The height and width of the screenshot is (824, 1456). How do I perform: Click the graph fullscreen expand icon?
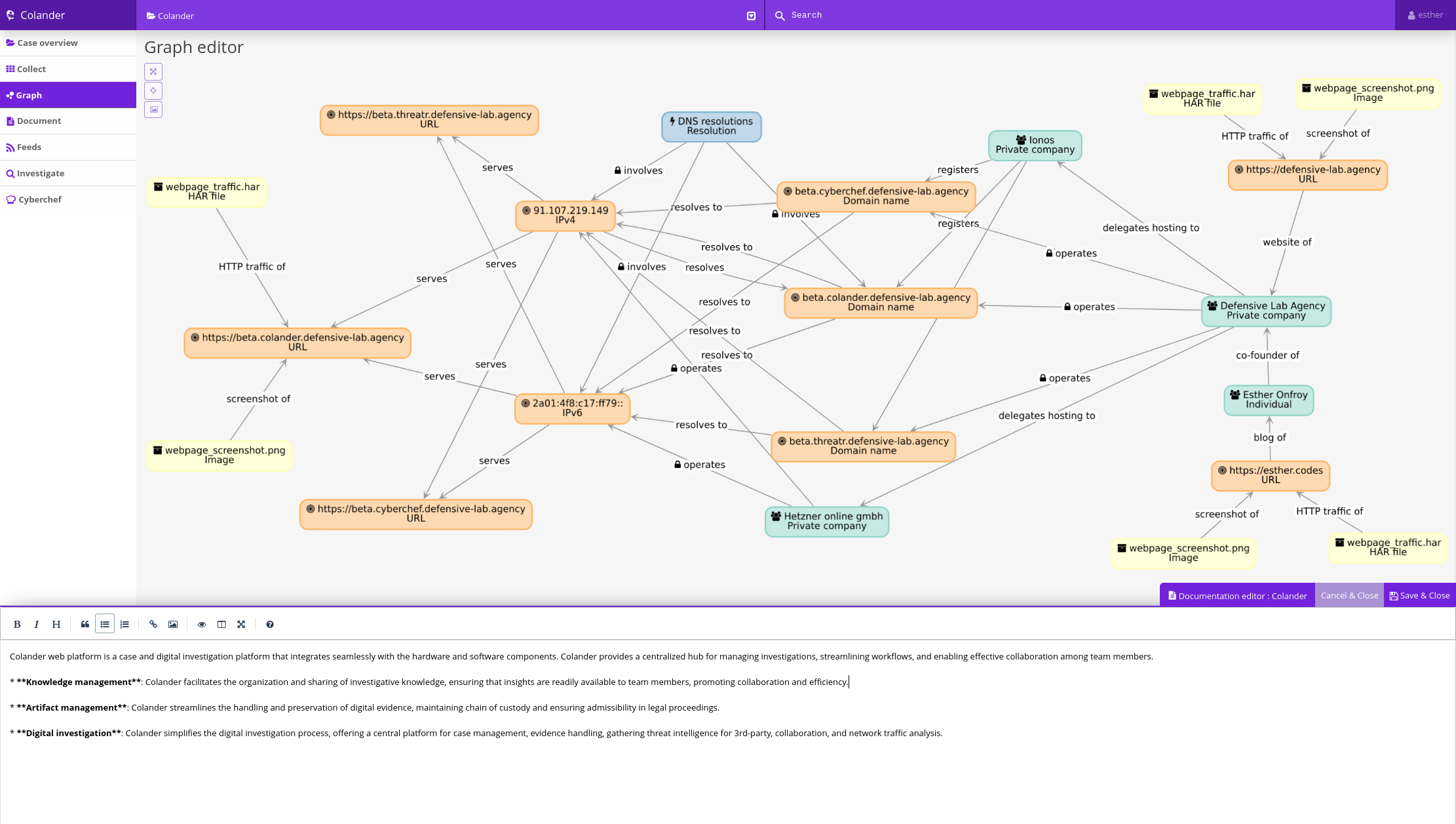153,71
